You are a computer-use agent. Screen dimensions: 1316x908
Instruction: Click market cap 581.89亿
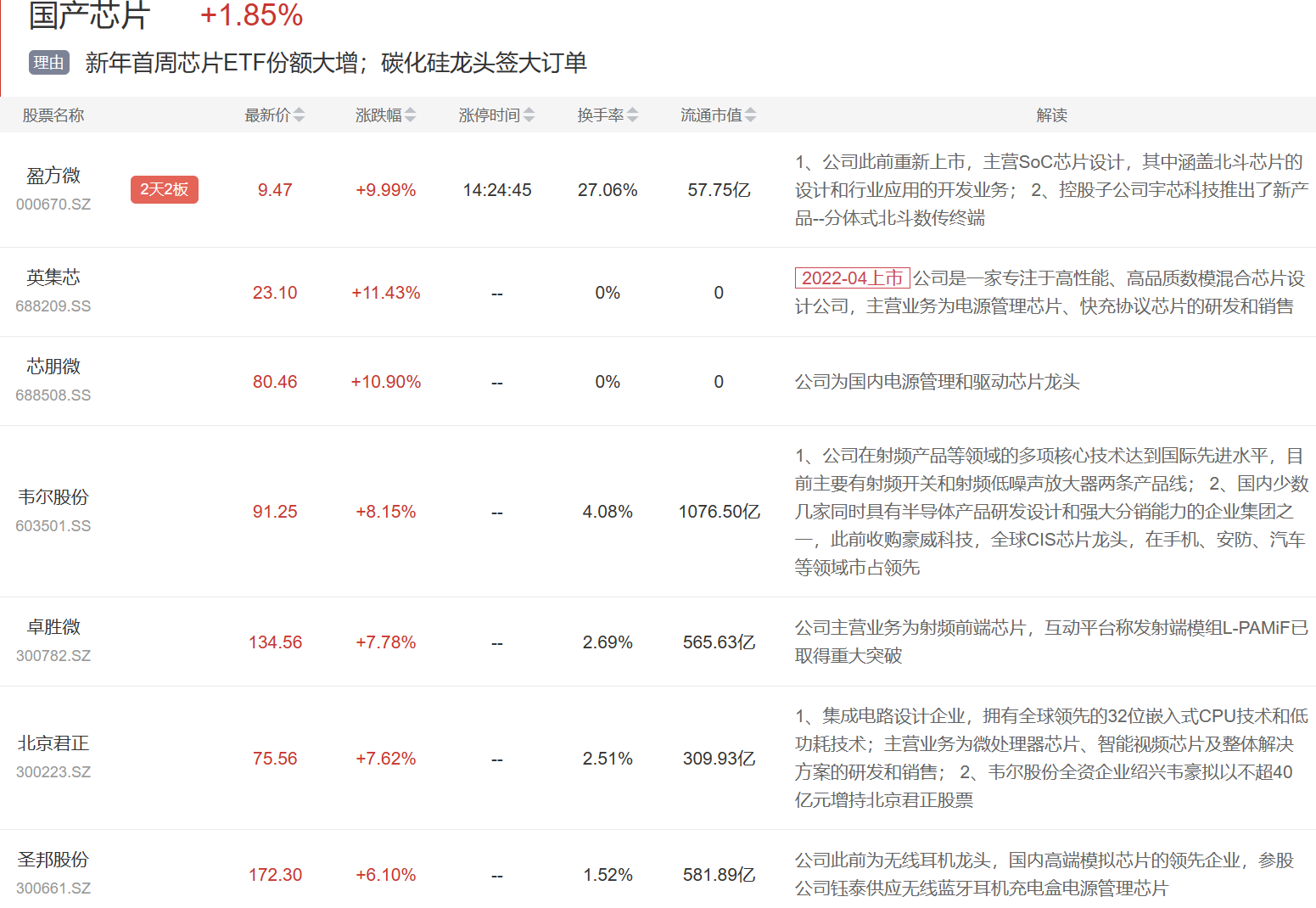[719, 875]
